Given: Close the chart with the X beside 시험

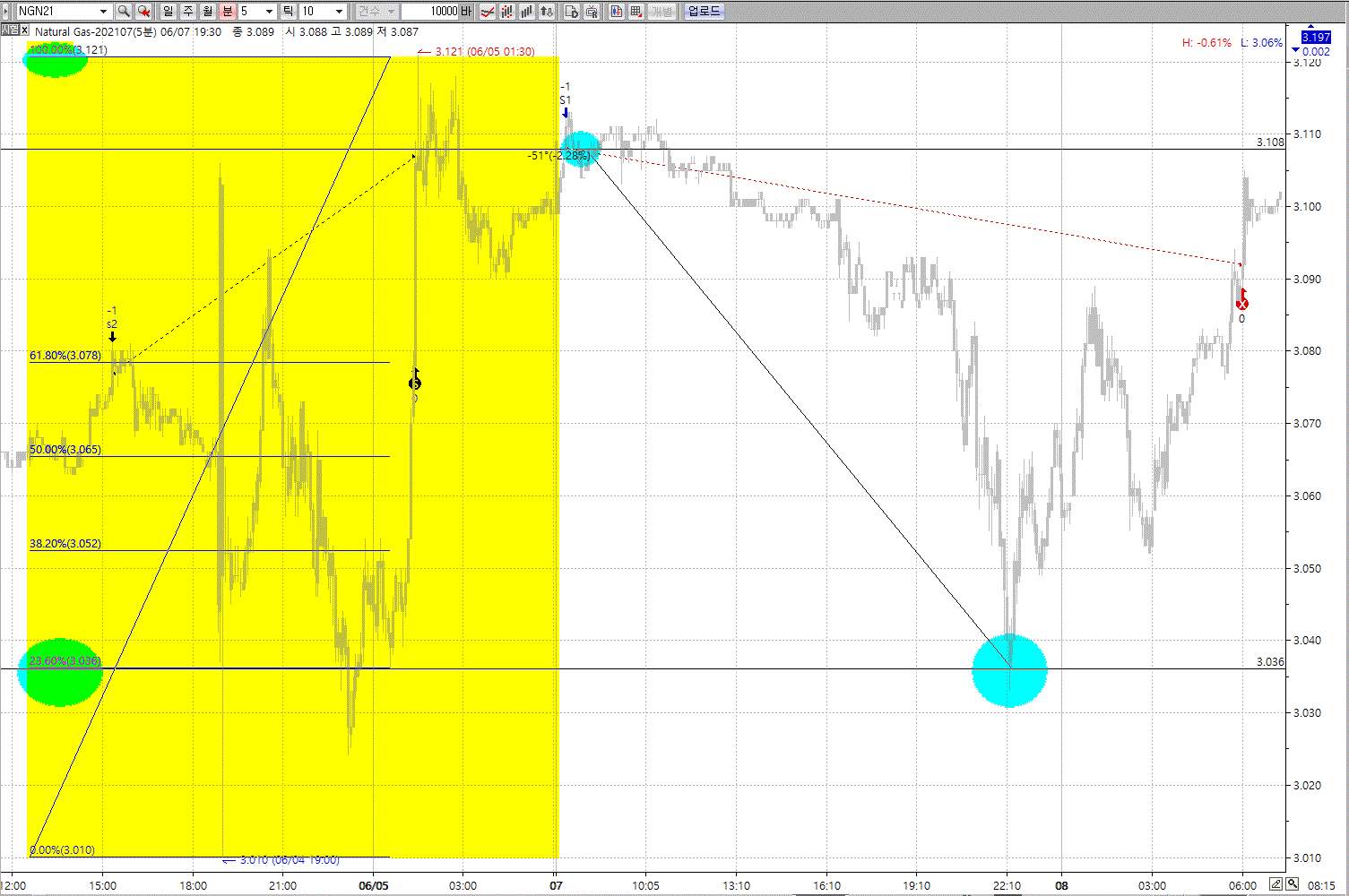Looking at the screenshot, I should pyautogui.click(x=24, y=30).
